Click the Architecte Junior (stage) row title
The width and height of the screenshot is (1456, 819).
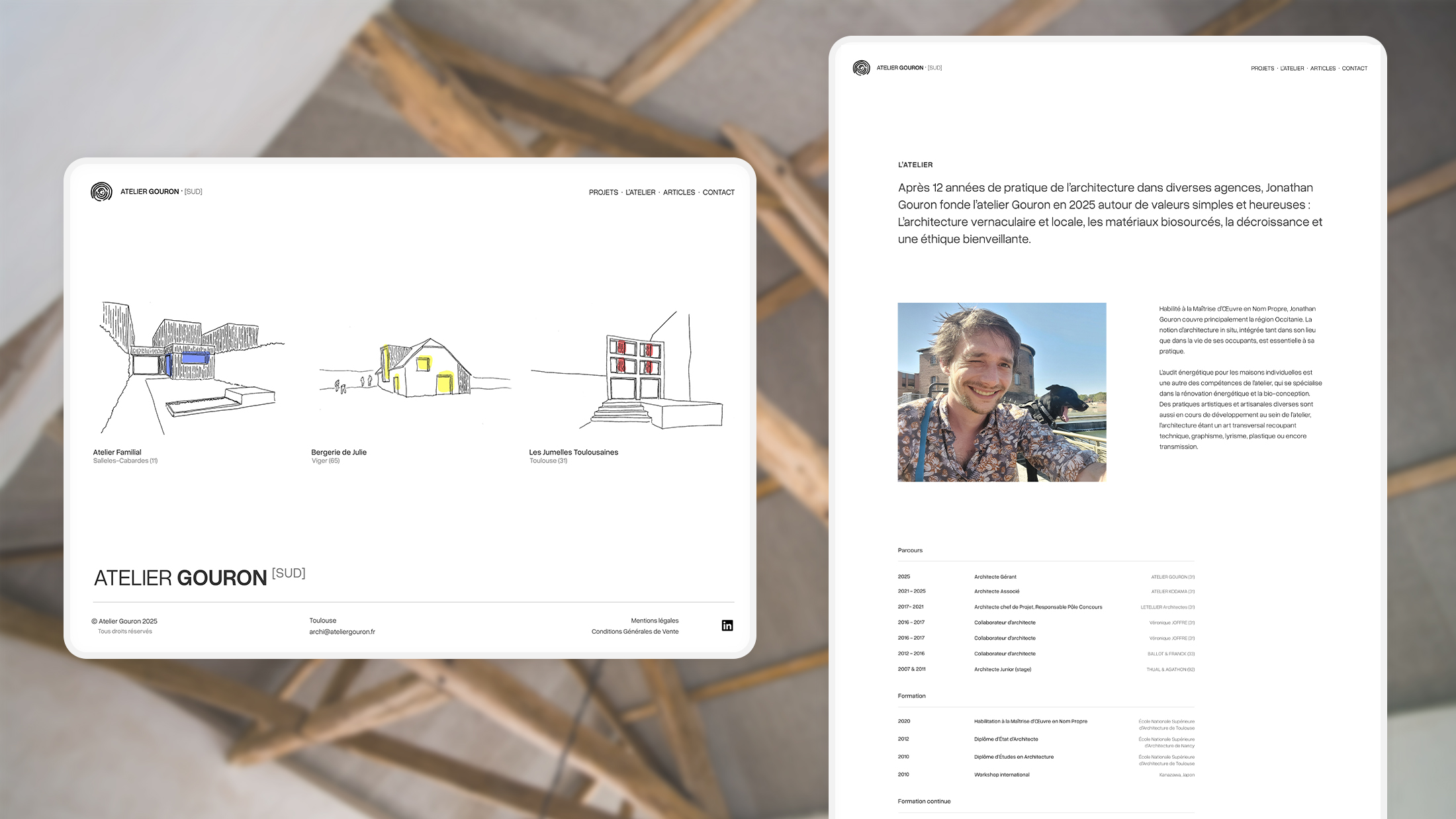tap(1003, 669)
